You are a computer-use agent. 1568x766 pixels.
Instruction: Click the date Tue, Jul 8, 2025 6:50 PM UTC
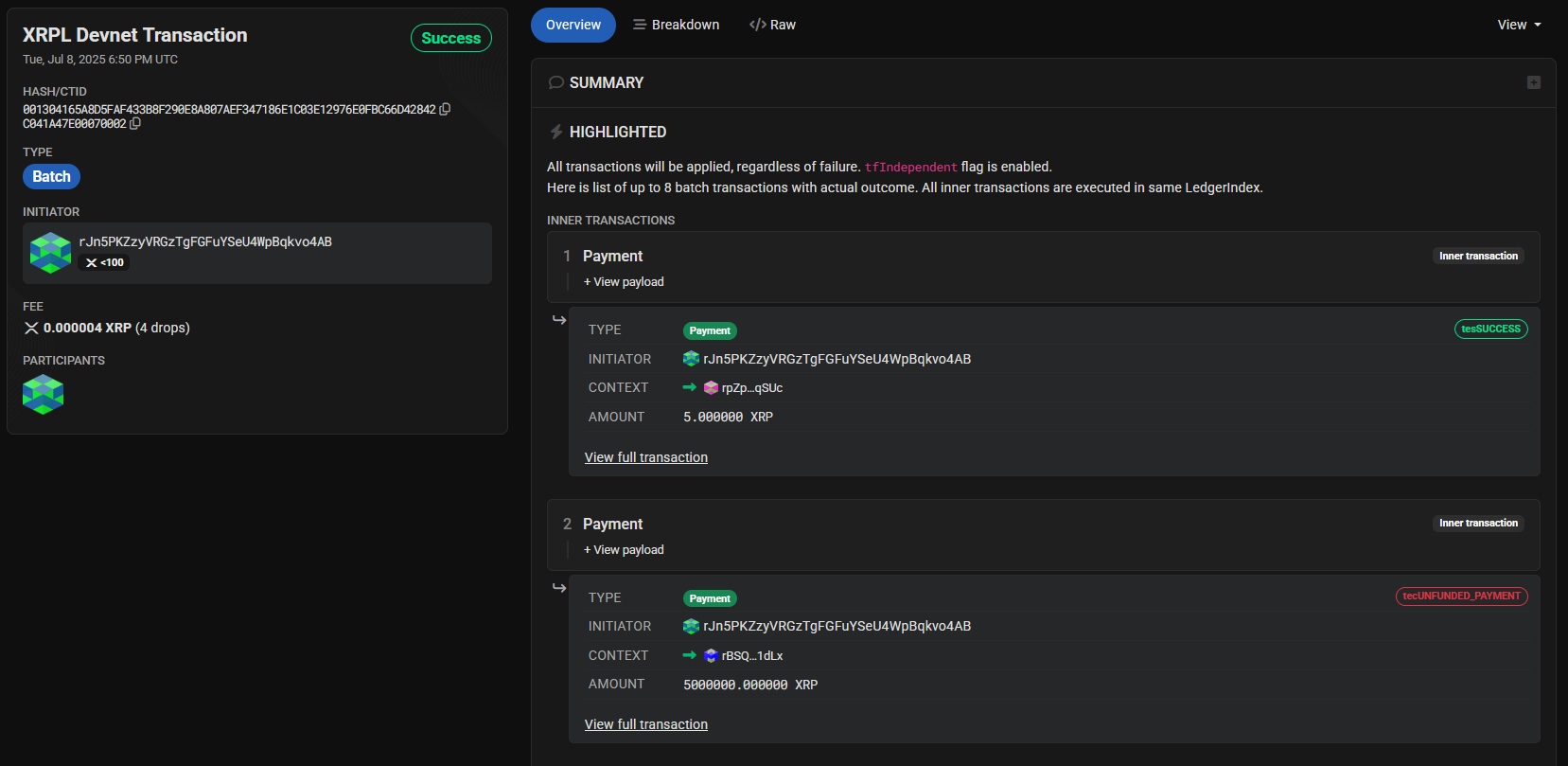[100, 59]
